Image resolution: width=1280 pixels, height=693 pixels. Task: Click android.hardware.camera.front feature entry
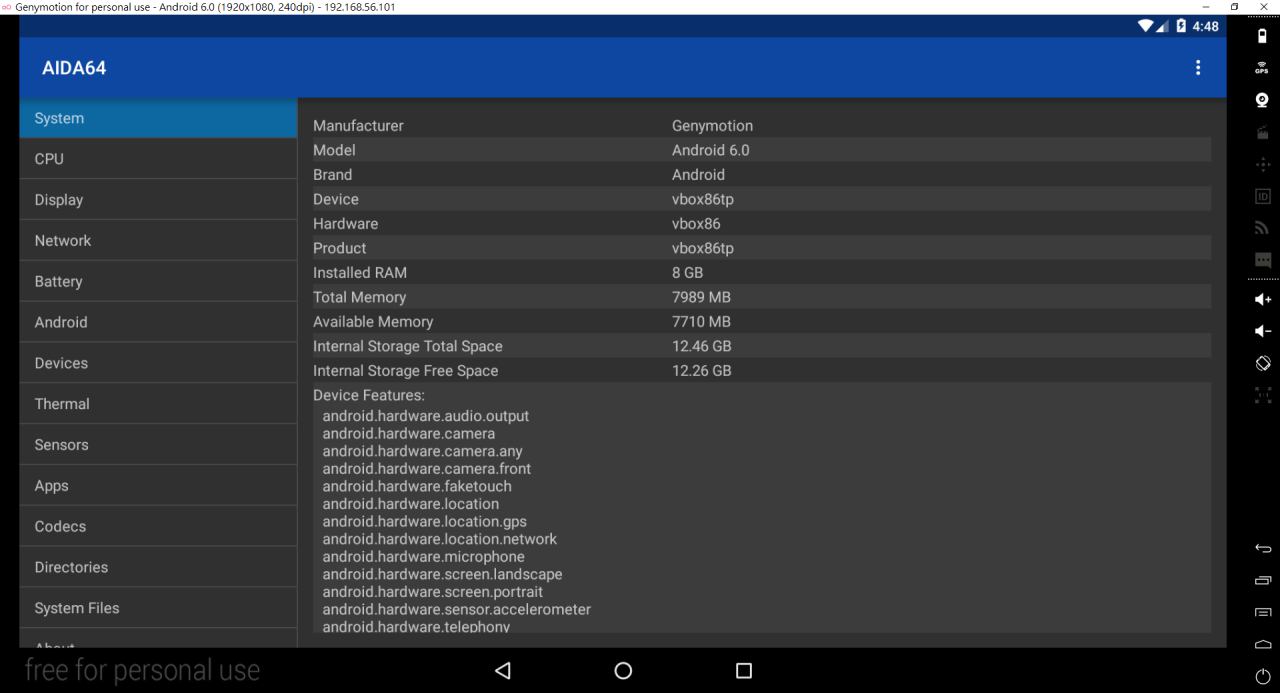[427, 469]
